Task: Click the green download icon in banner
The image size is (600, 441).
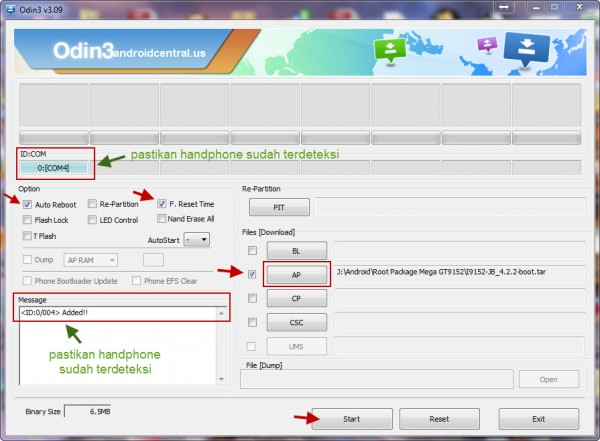Action: click(x=390, y=50)
